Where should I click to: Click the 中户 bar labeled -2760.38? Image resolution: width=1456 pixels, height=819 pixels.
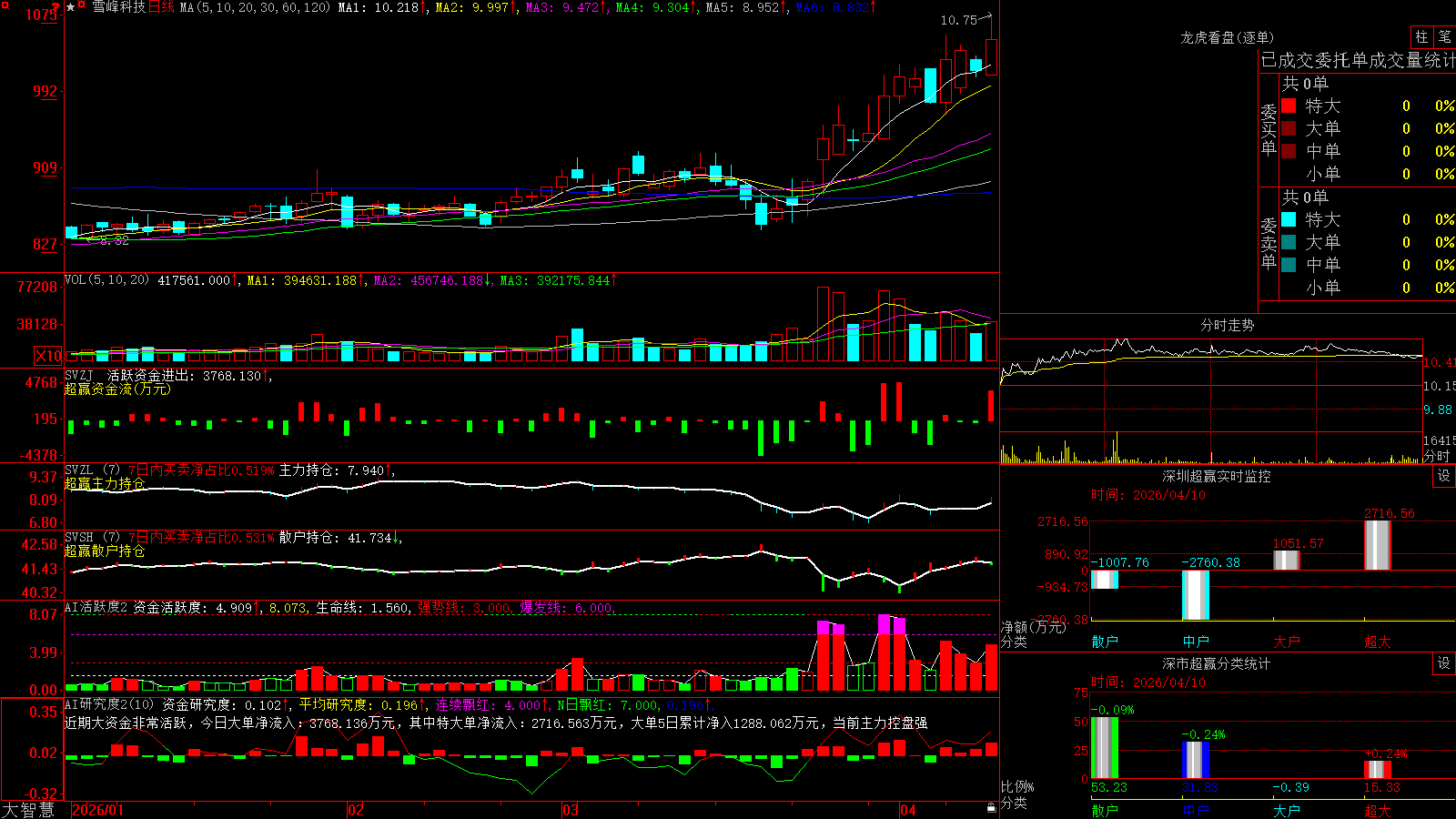(x=1196, y=595)
